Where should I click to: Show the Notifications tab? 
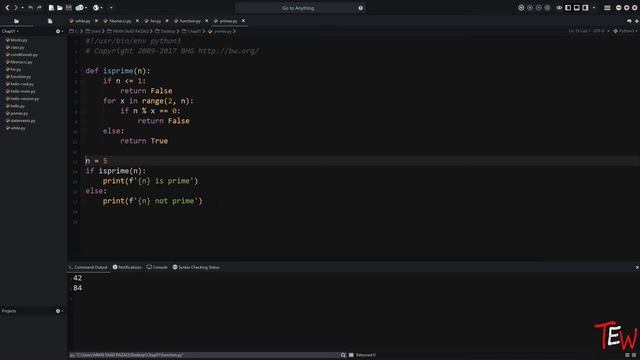point(127,267)
